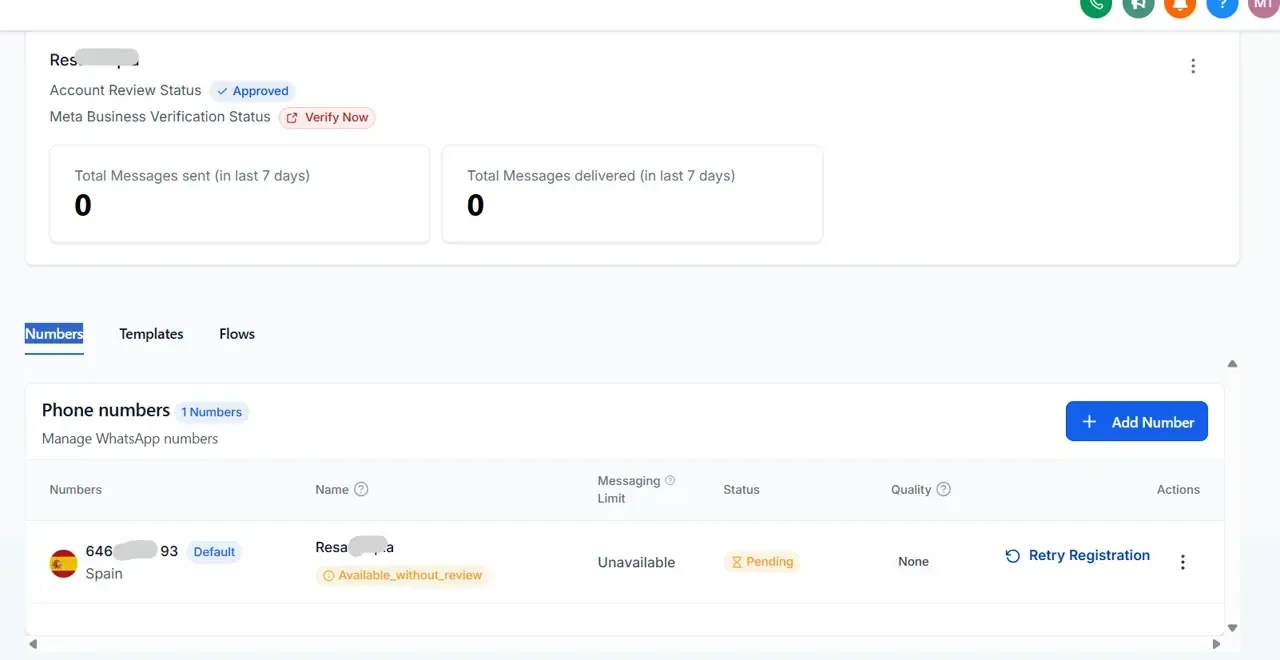Click the Meta Business Verification Status label
Viewport: 1280px width, 660px height.
tap(160, 117)
